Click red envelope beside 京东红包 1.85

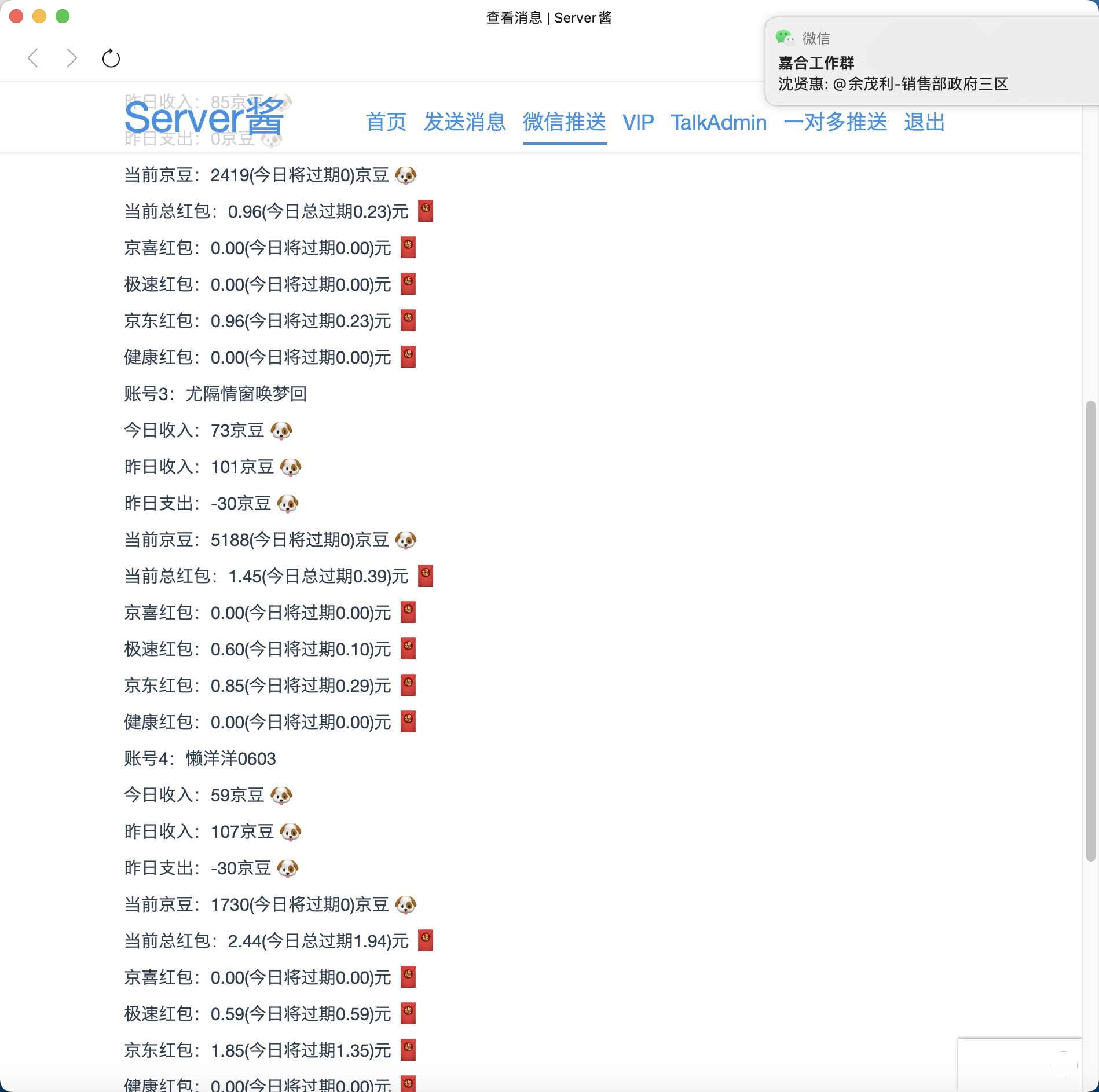(408, 1050)
